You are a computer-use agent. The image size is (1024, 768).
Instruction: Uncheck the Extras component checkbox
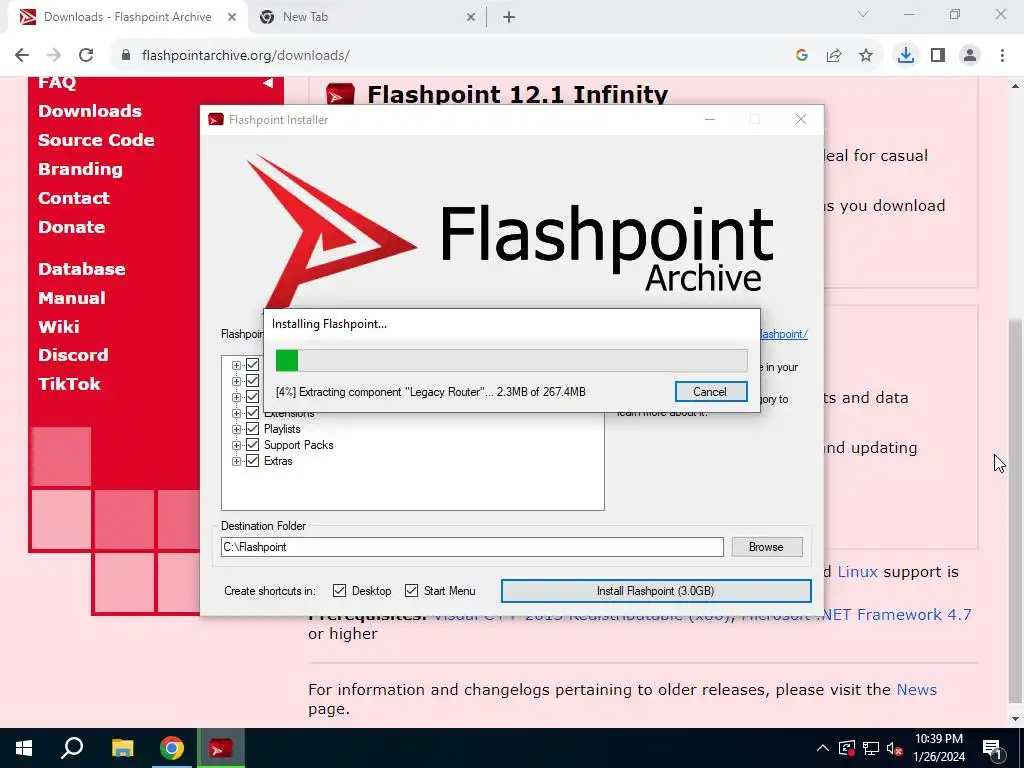coord(252,461)
